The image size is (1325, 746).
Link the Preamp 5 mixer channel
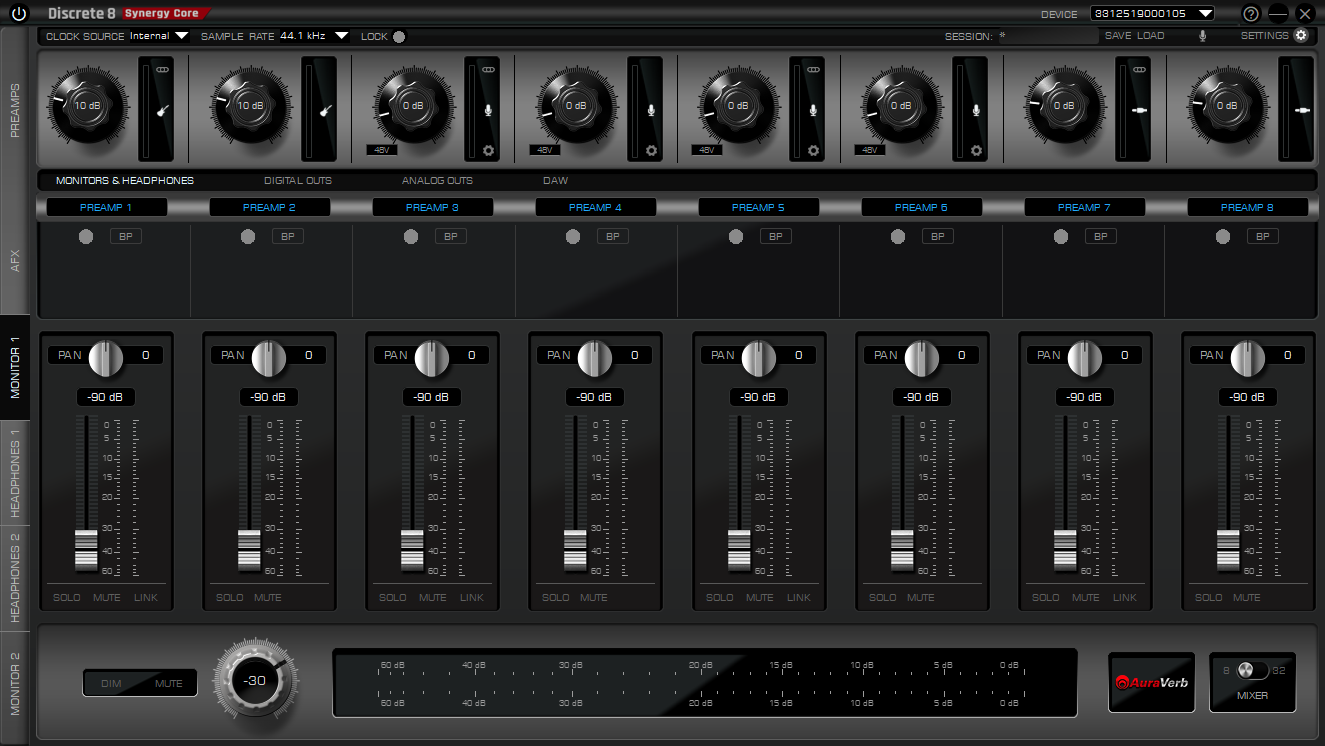pyautogui.click(x=798, y=598)
